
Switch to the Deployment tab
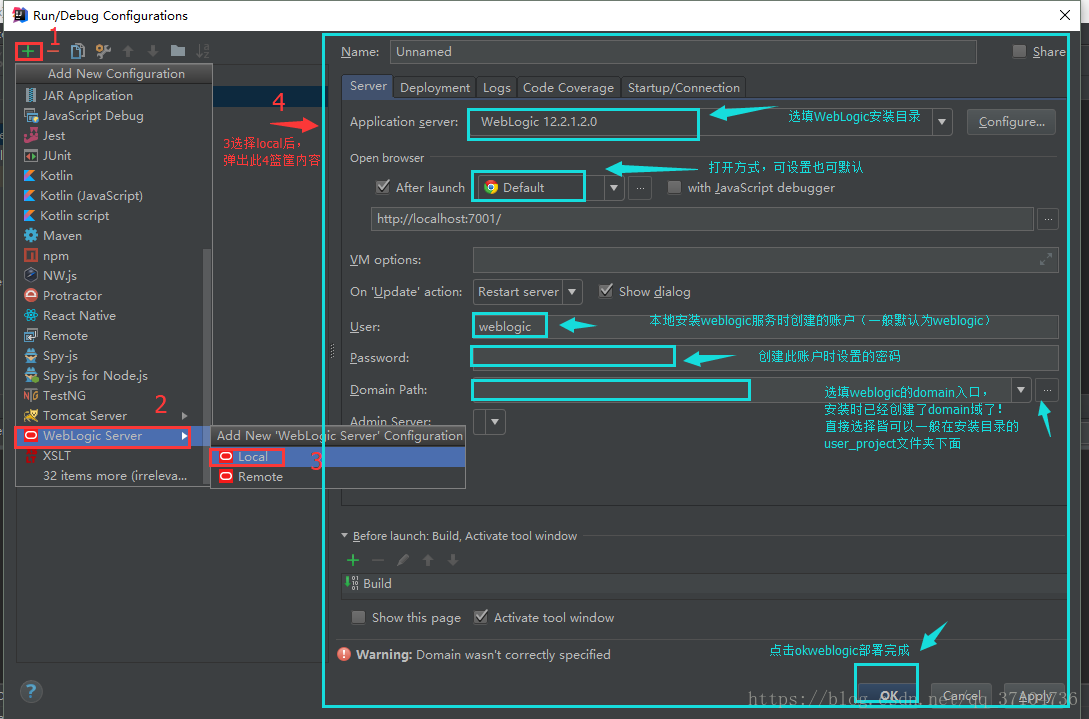coord(435,88)
